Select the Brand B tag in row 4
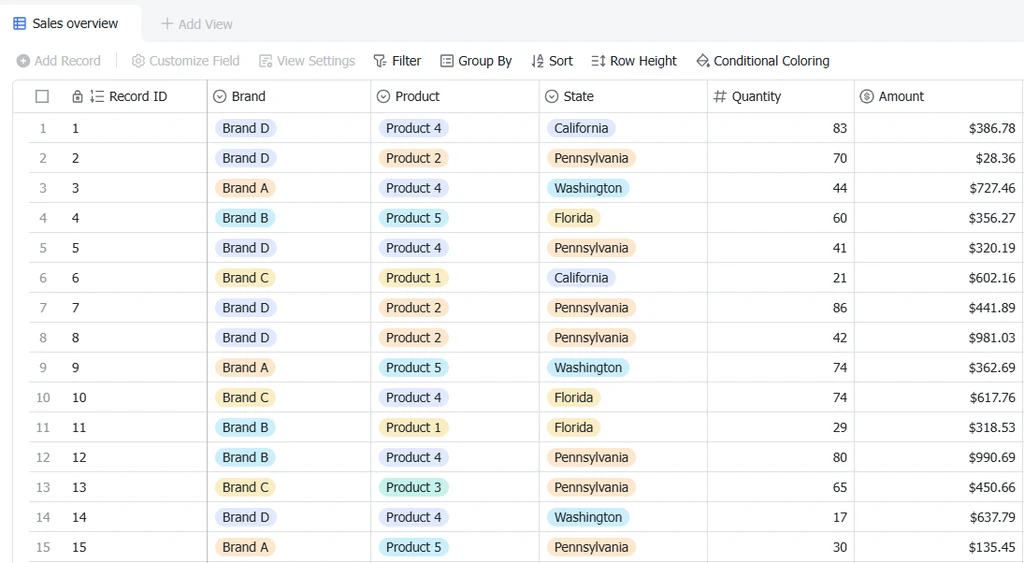Screen dimensions: 1024x563 pos(246,218)
